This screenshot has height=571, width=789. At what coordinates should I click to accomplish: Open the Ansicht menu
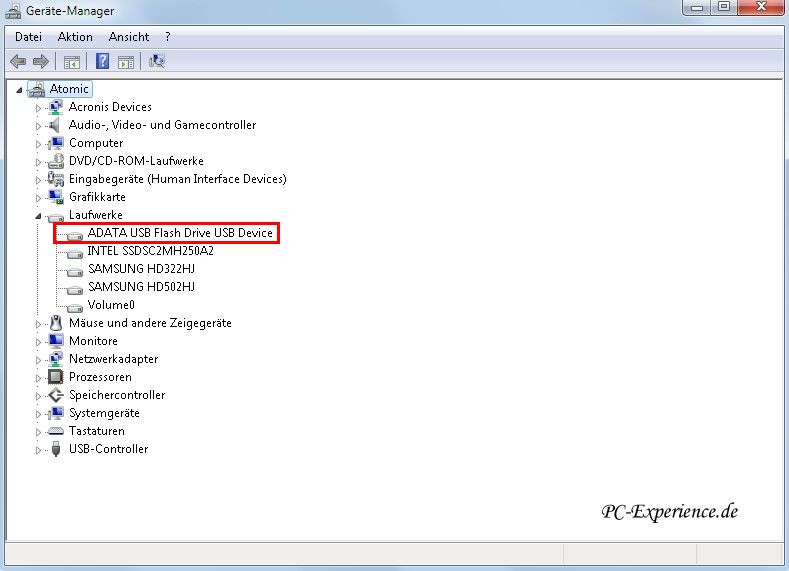click(x=129, y=37)
